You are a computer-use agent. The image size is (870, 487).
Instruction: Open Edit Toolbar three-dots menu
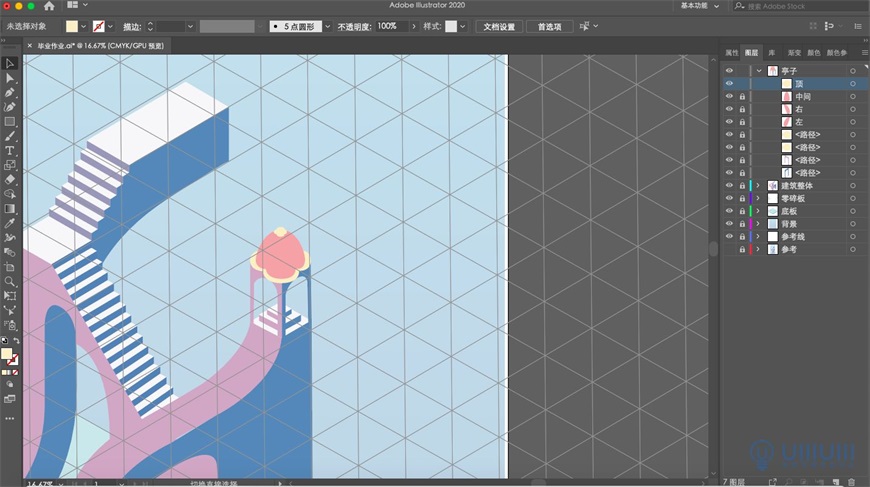(x=9, y=418)
